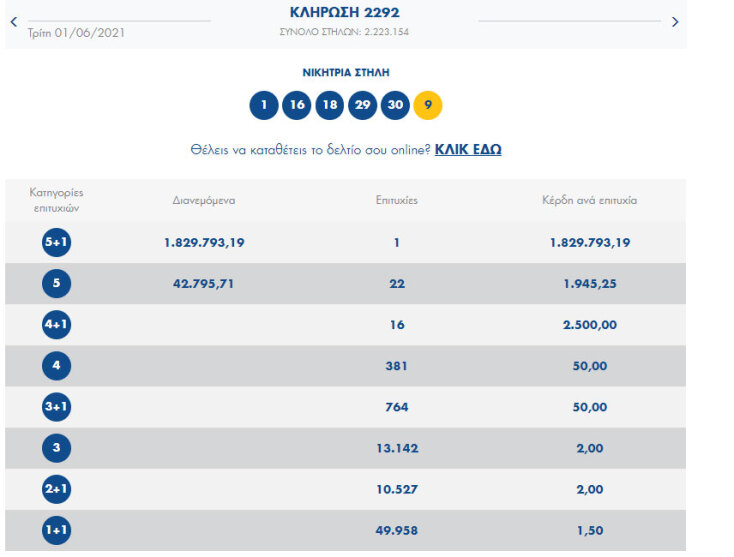Click the 4+1 category badge

(x=57, y=325)
